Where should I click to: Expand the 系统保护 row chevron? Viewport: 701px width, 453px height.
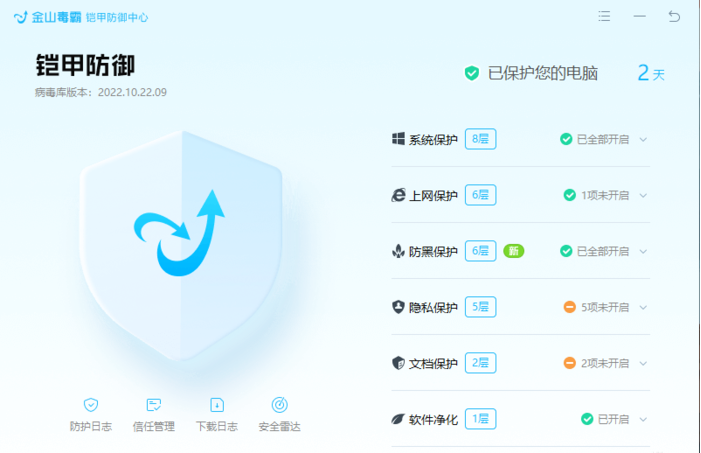(x=643, y=140)
